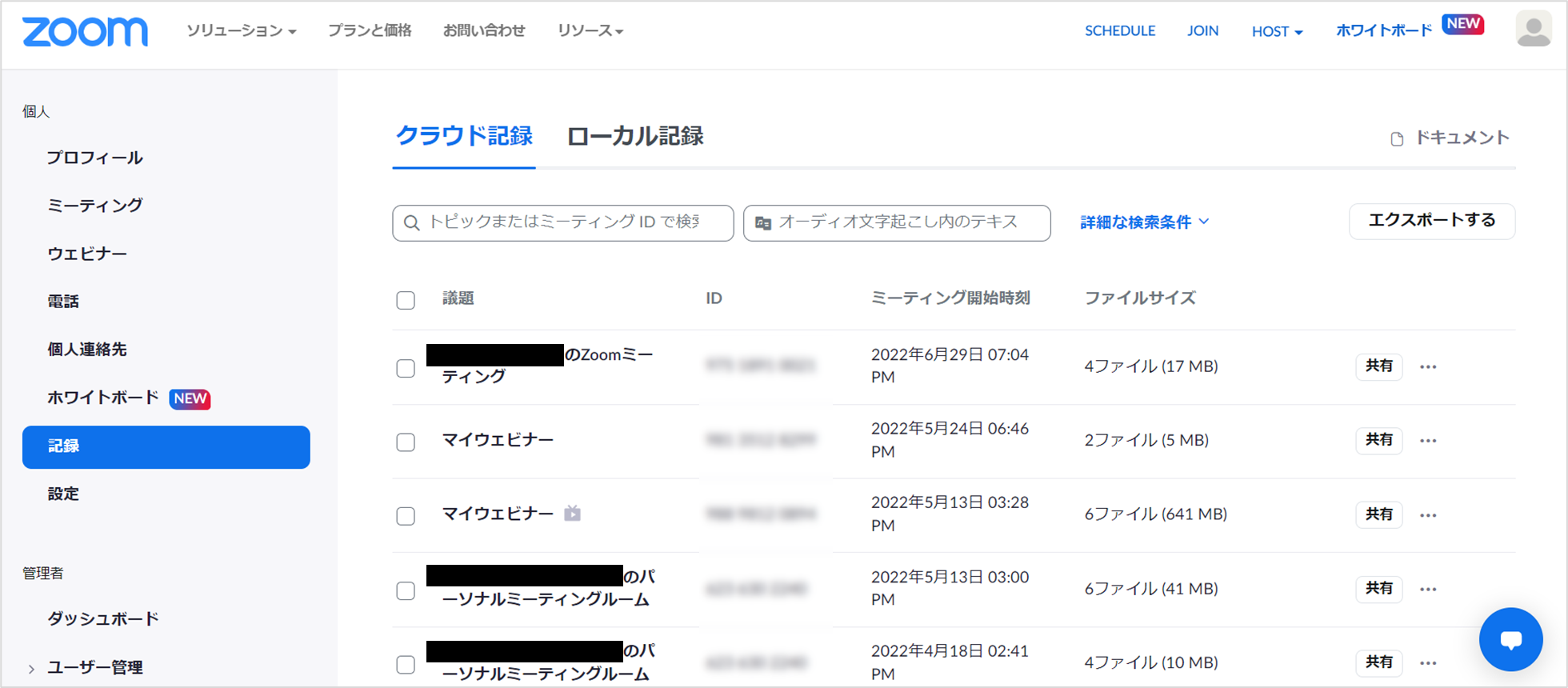
Task: Focus the topic or meeting ID search field
Action: tap(563, 222)
